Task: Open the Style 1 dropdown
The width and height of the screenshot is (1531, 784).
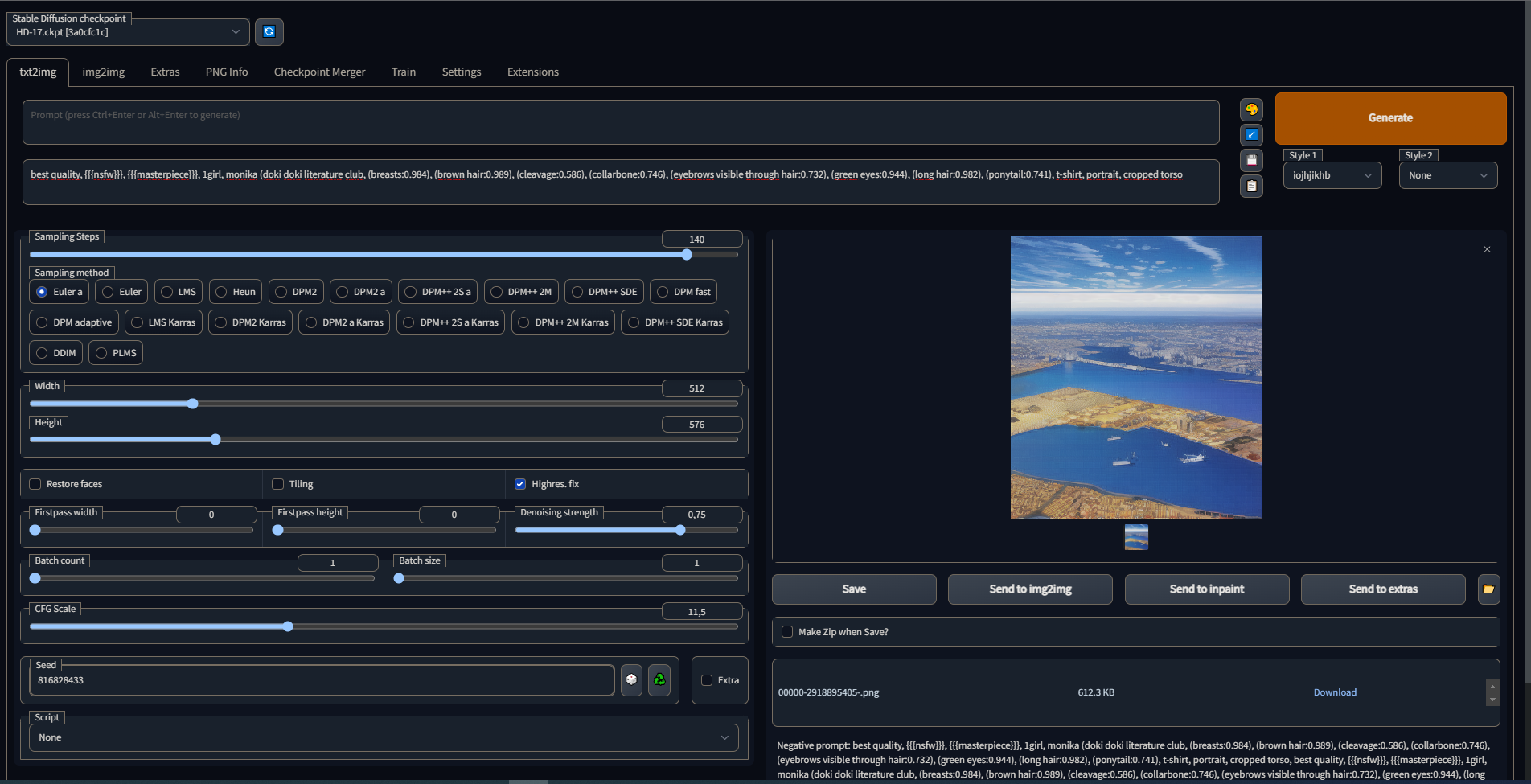Action: click(1332, 174)
